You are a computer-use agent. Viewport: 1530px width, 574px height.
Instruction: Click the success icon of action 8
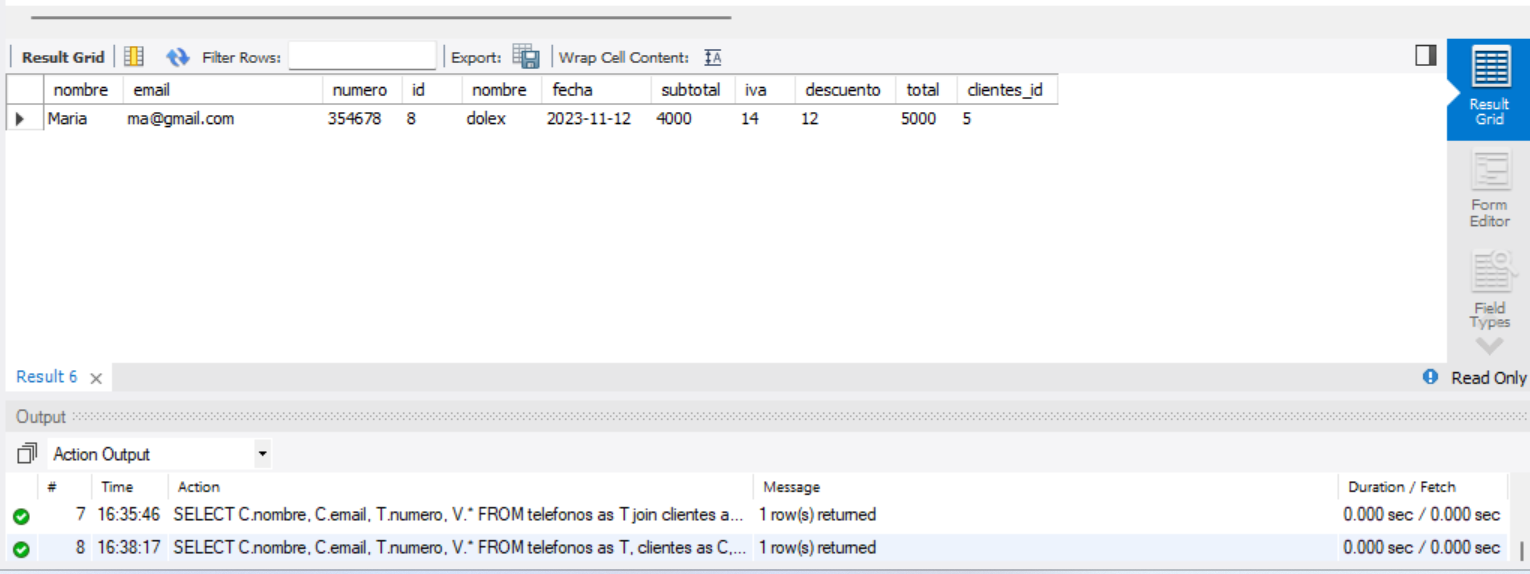[21, 549]
